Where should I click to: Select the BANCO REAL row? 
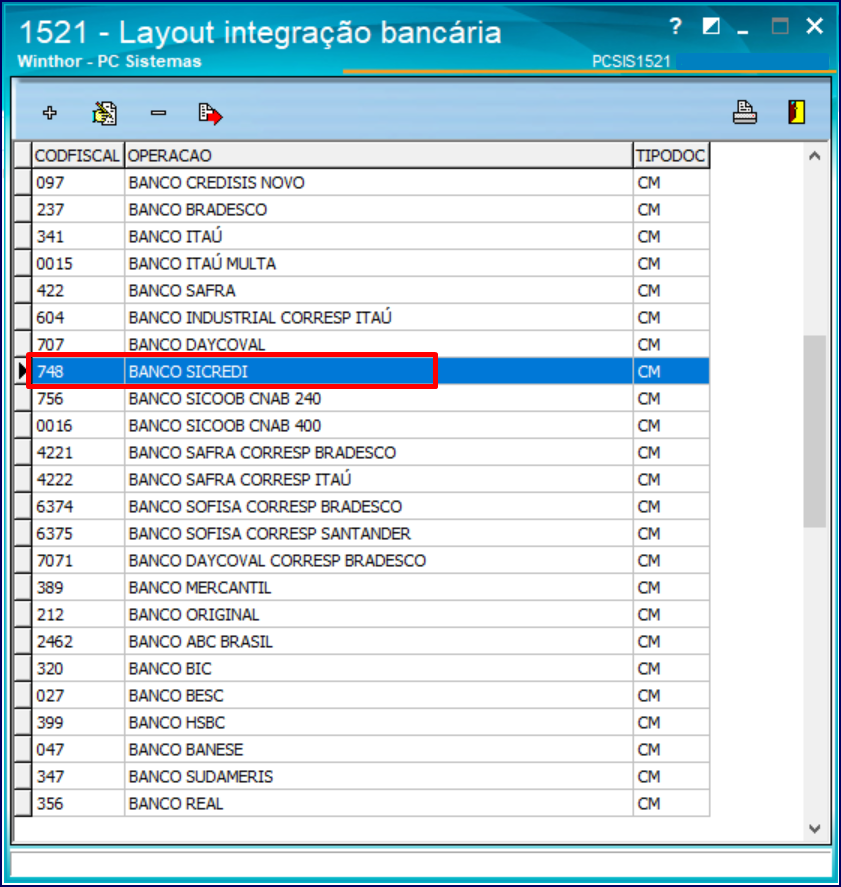coord(370,804)
